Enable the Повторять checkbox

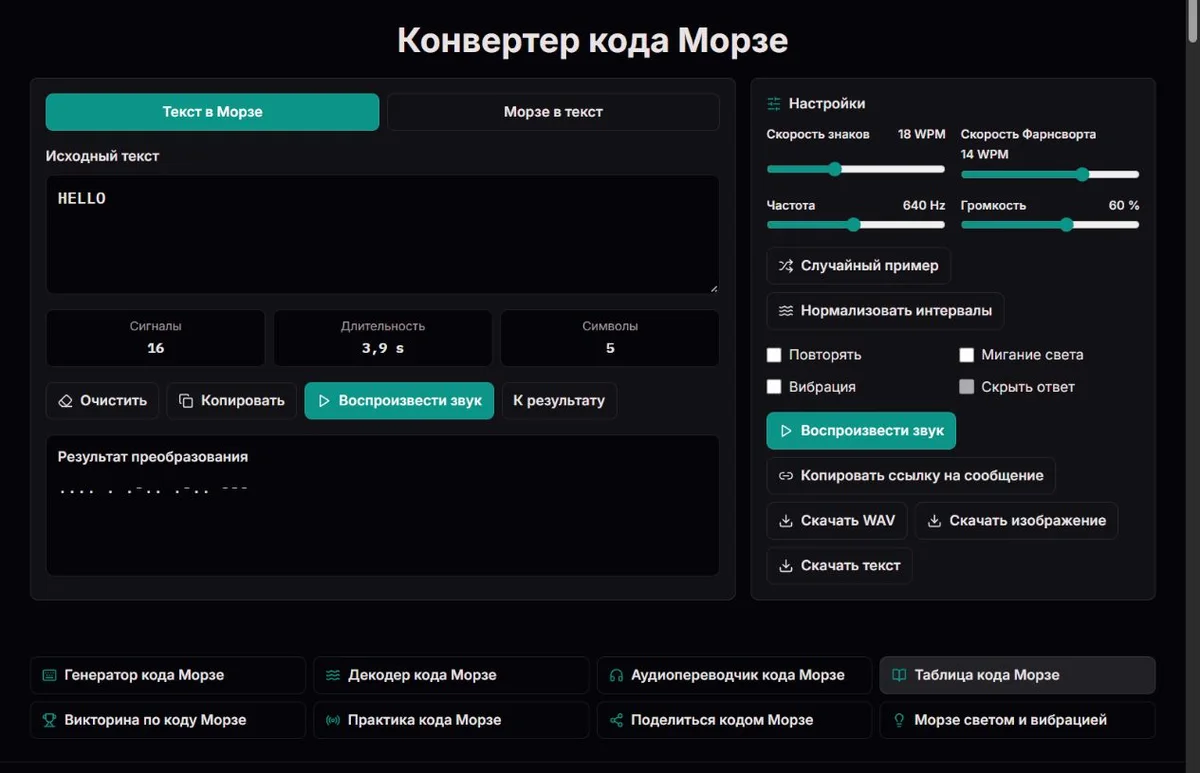pos(774,355)
